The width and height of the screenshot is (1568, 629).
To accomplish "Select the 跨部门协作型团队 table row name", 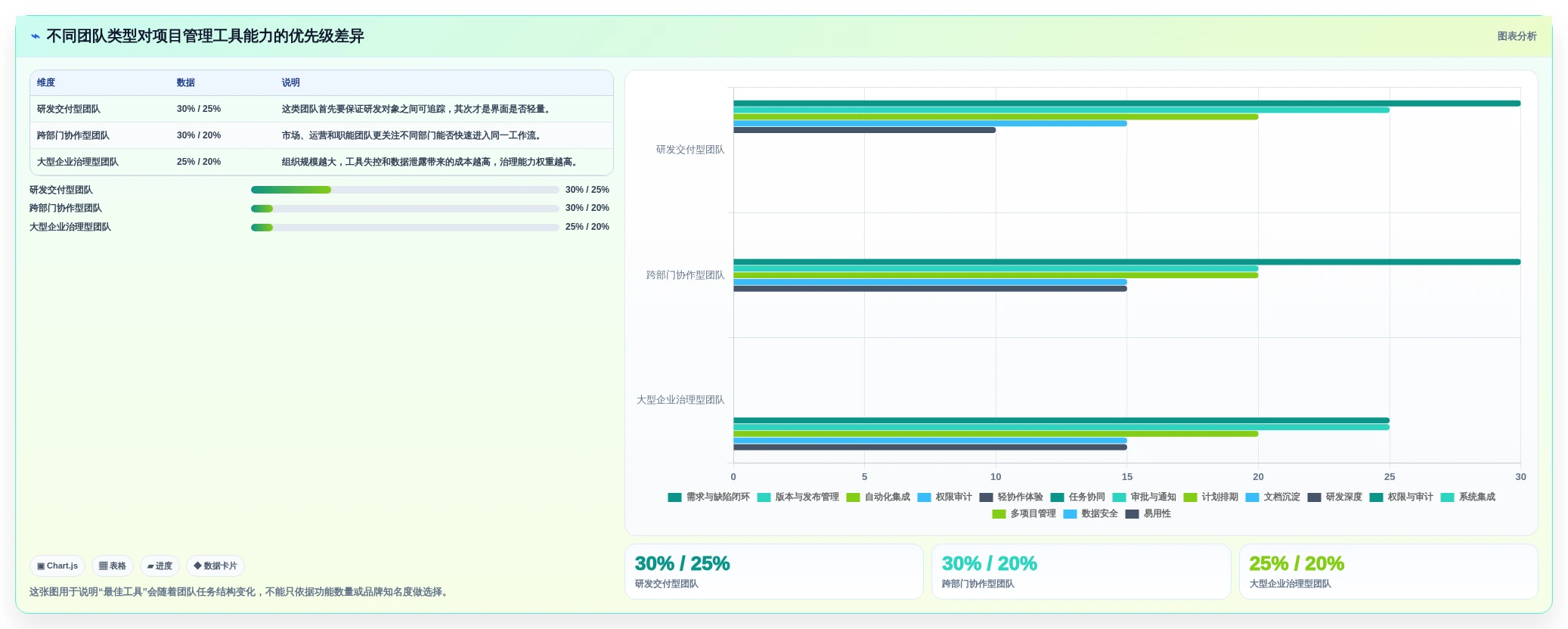I will tap(73, 135).
